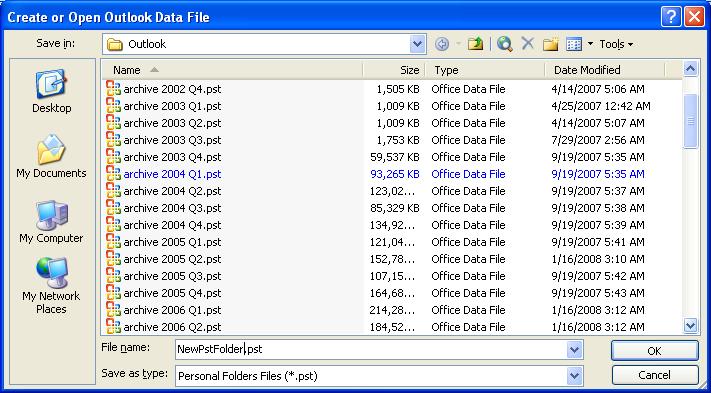Viewport: 711px width, 393px height.
Task: Close the dialog with the red X
Action: 694,17
